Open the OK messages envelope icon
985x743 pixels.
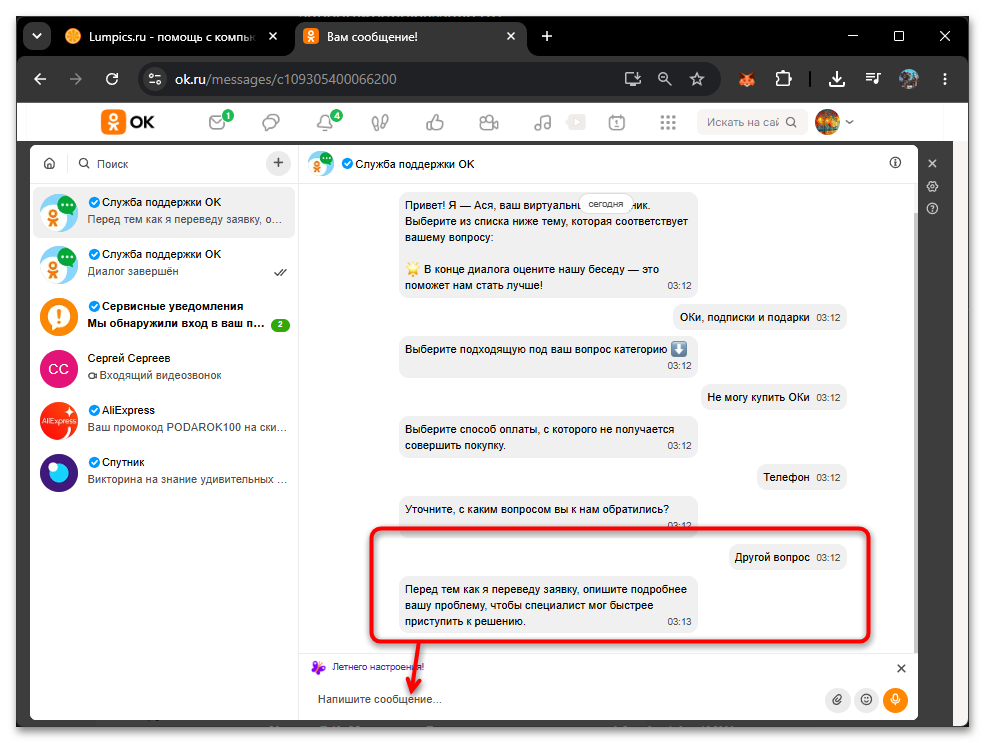pos(218,122)
